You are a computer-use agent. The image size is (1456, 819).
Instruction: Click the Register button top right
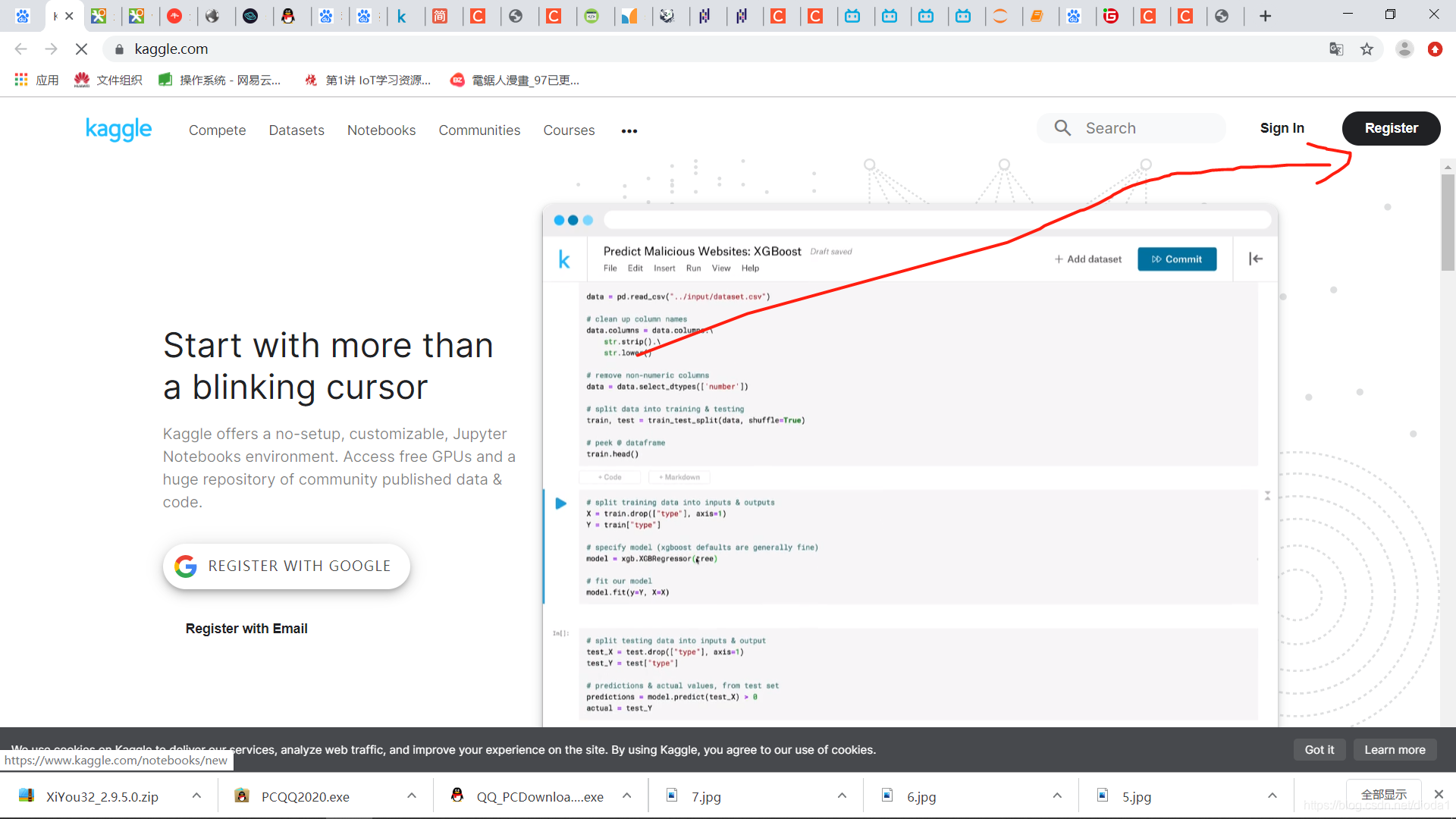point(1390,128)
